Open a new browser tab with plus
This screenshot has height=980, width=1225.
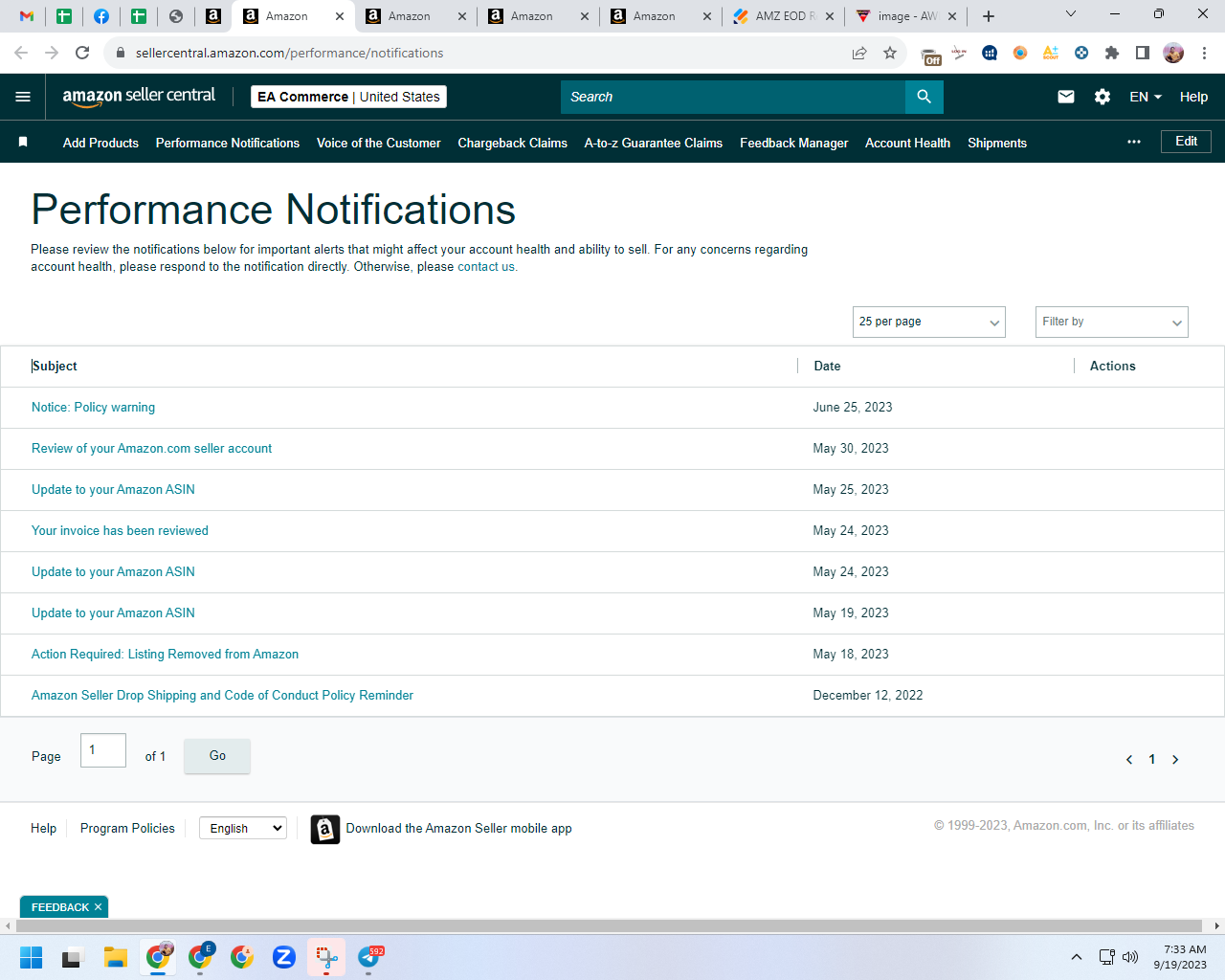tap(989, 16)
